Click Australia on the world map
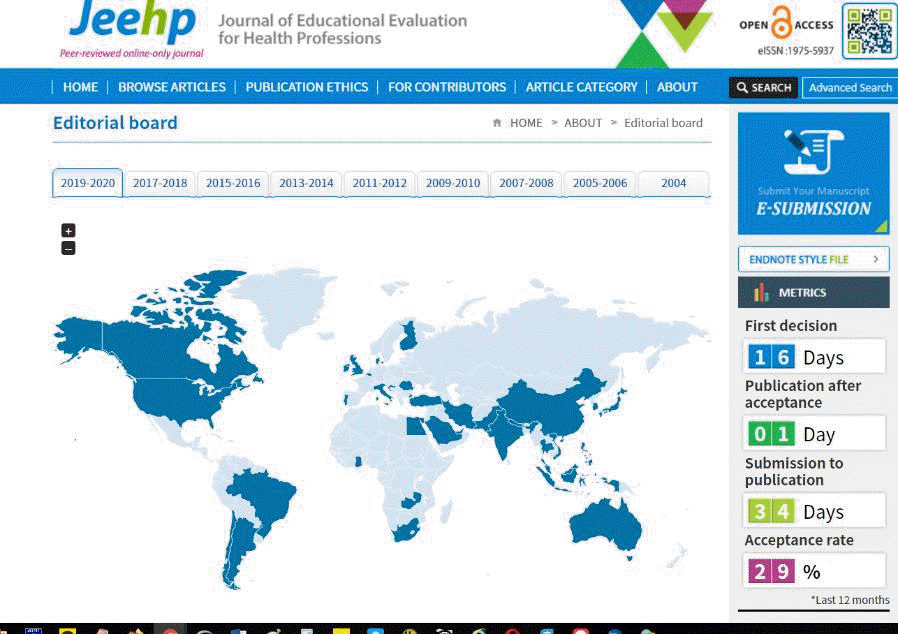This screenshot has width=898, height=634. pos(605,522)
